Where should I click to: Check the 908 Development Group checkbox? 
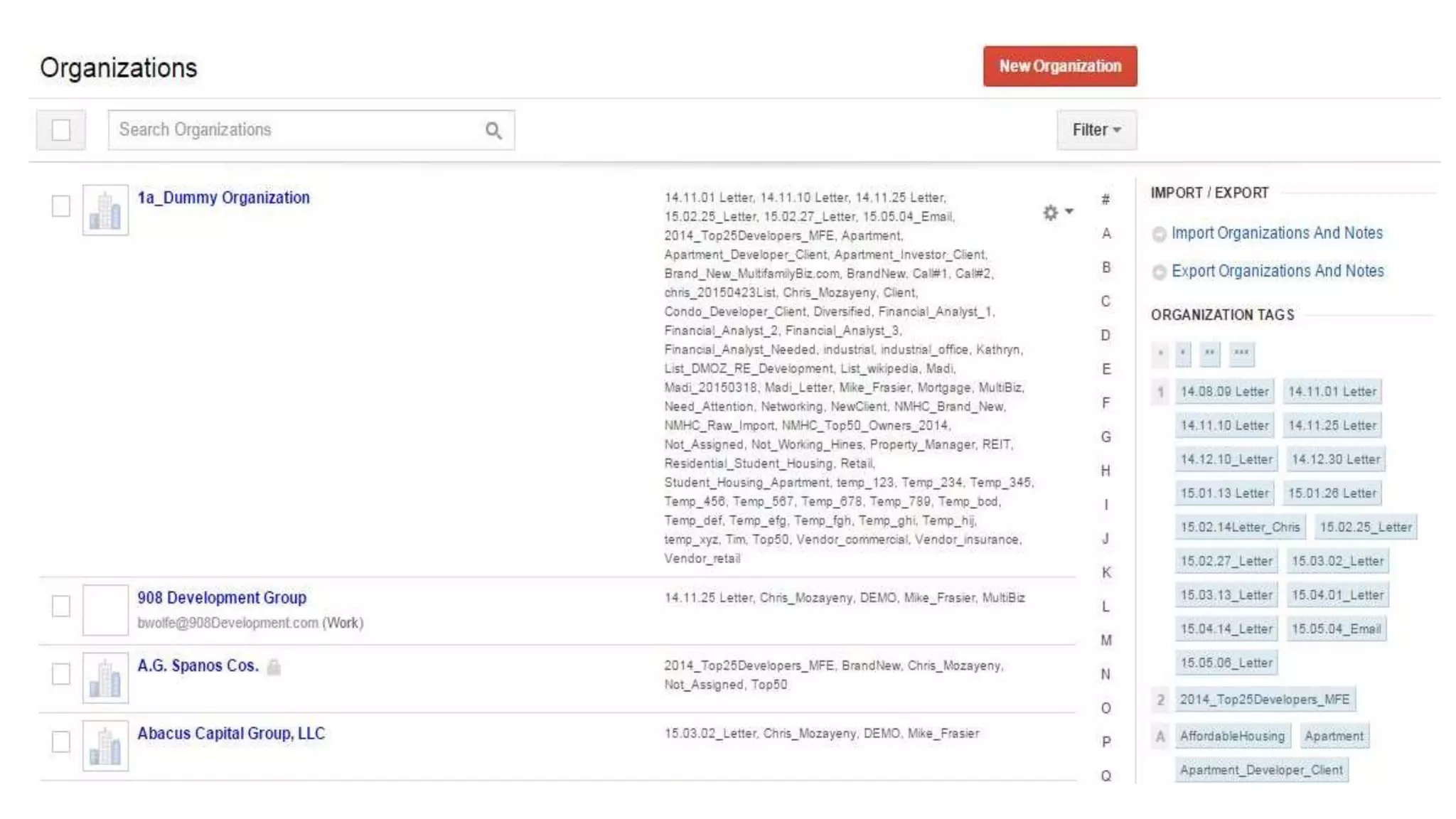(61, 606)
